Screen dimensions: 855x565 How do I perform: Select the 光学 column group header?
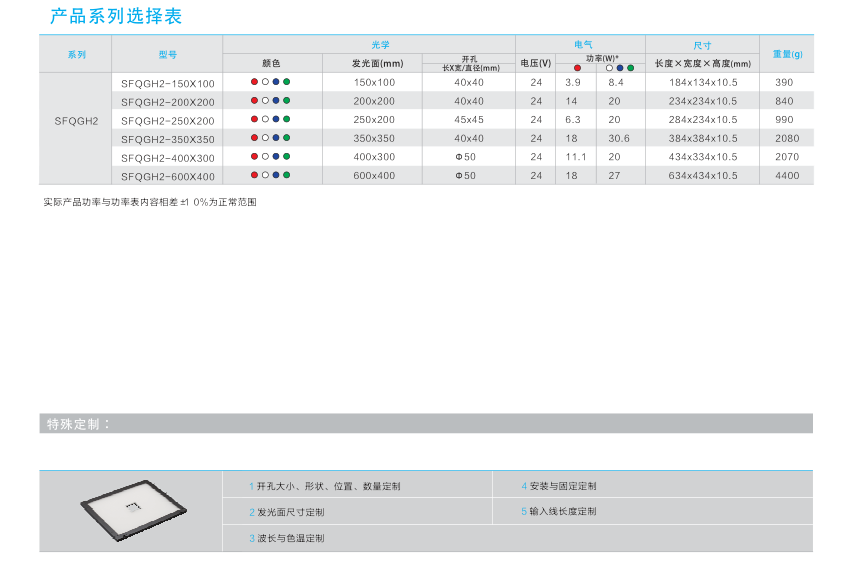[x=368, y=45]
